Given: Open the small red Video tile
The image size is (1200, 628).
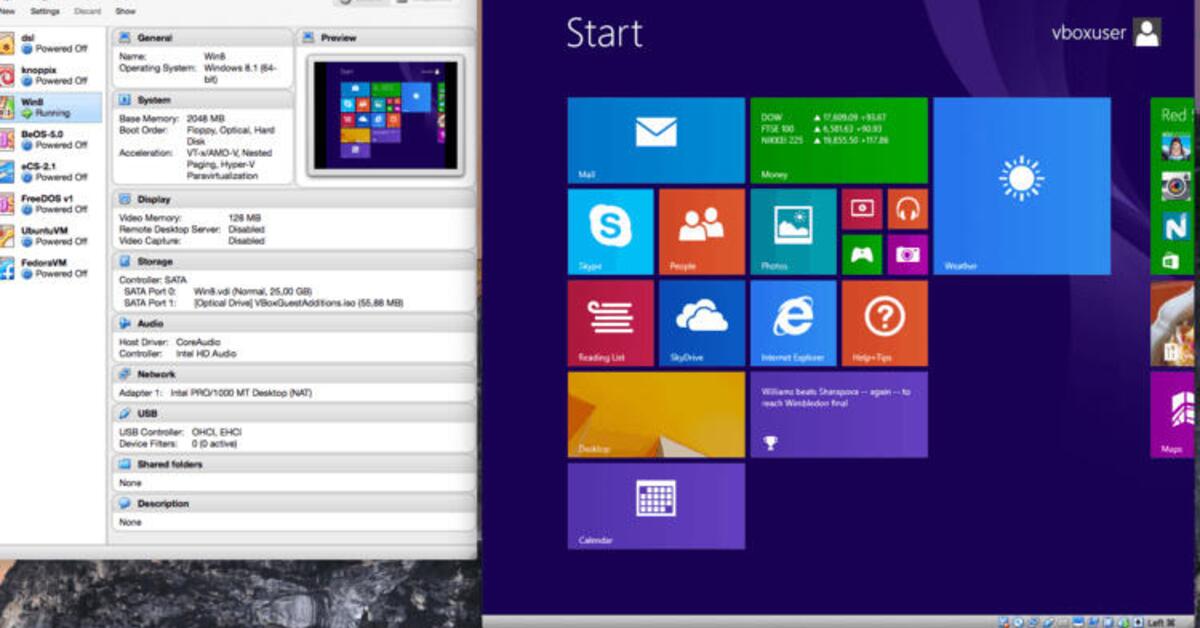Looking at the screenshot, I should pos(861,209).
